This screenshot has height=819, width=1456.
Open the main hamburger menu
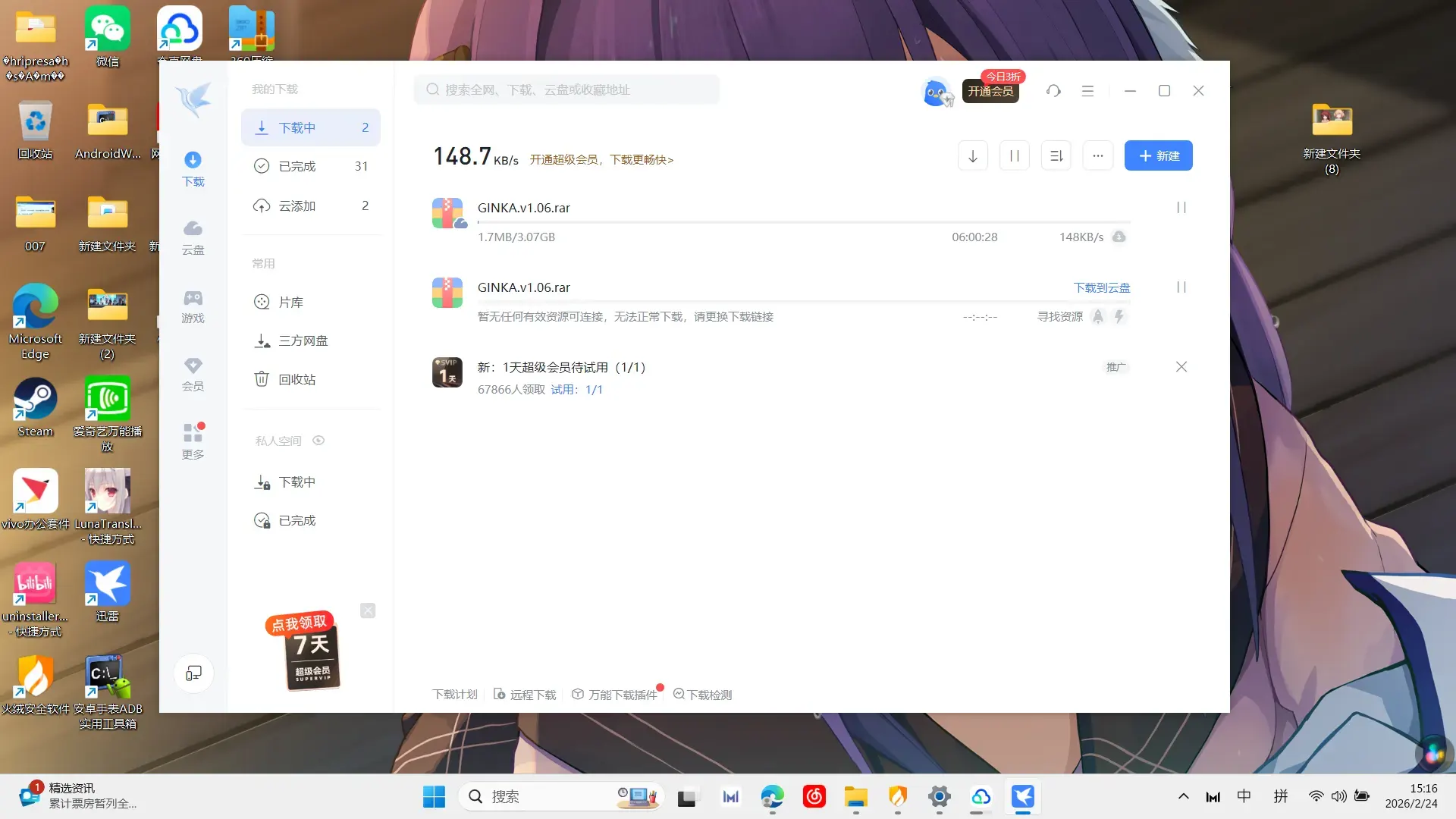click(x=1087, y=91)
